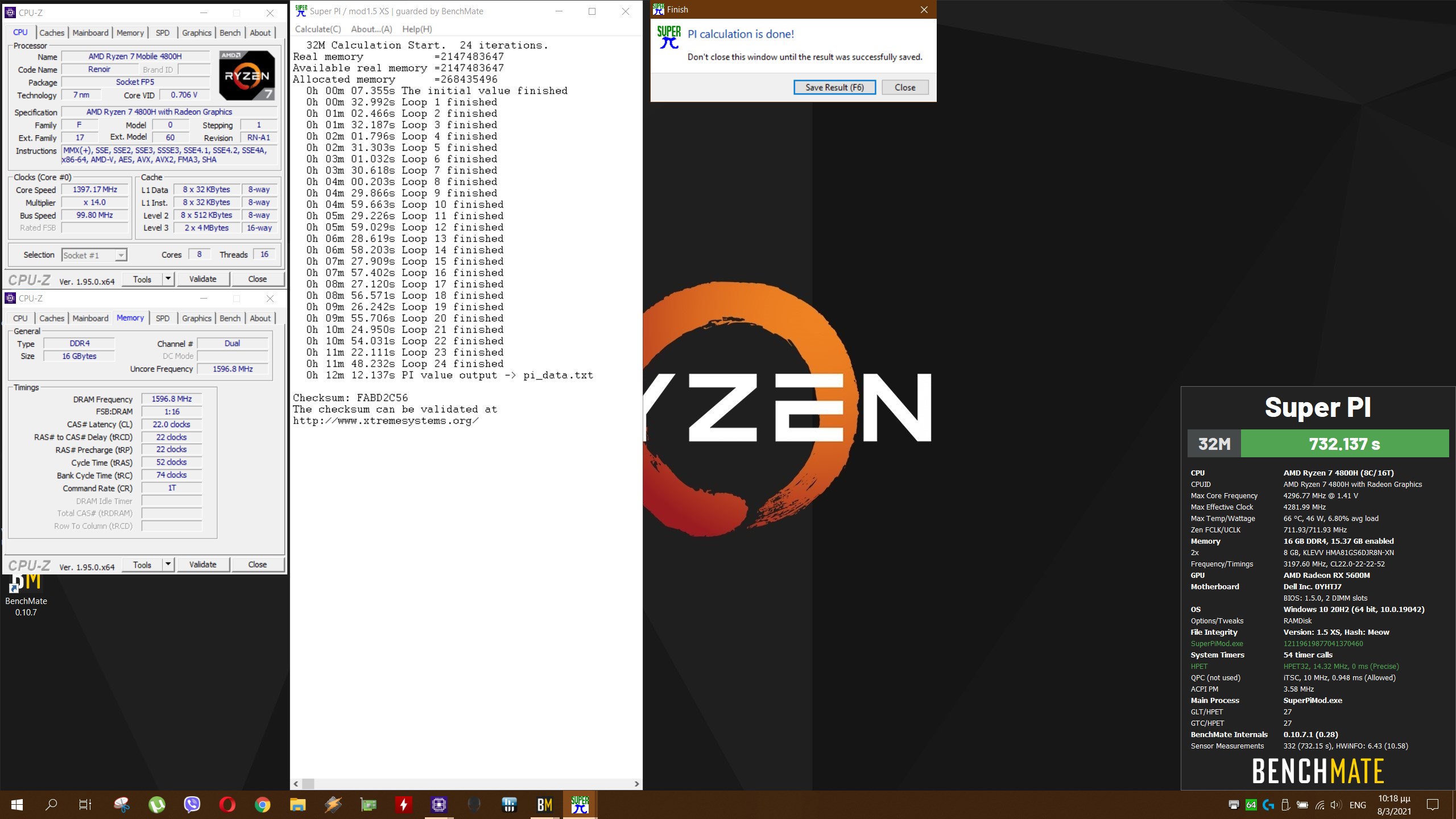
Task: Select the Checksum: FABD2C56 line
Action: tap(350, 398)
